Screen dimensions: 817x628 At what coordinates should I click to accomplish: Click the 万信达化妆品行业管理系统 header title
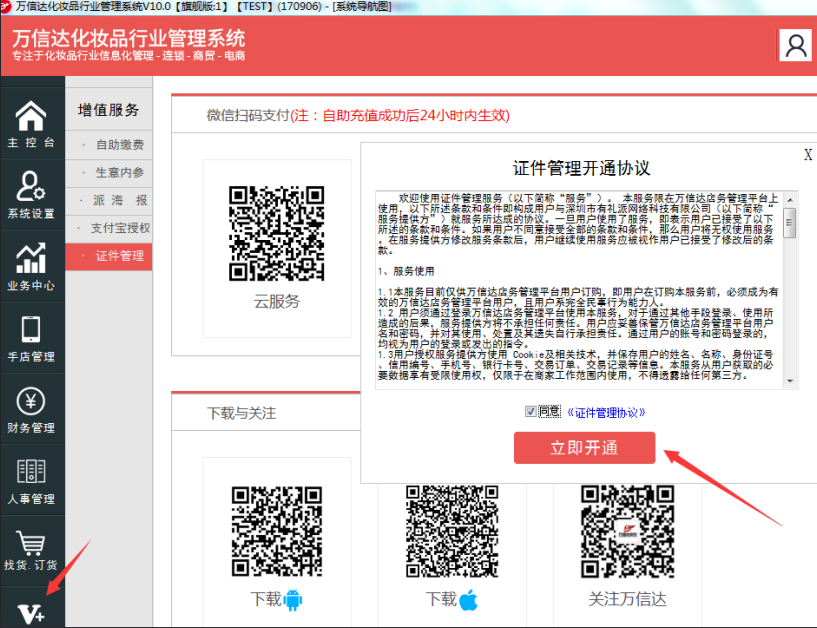[x=129, y=39]
